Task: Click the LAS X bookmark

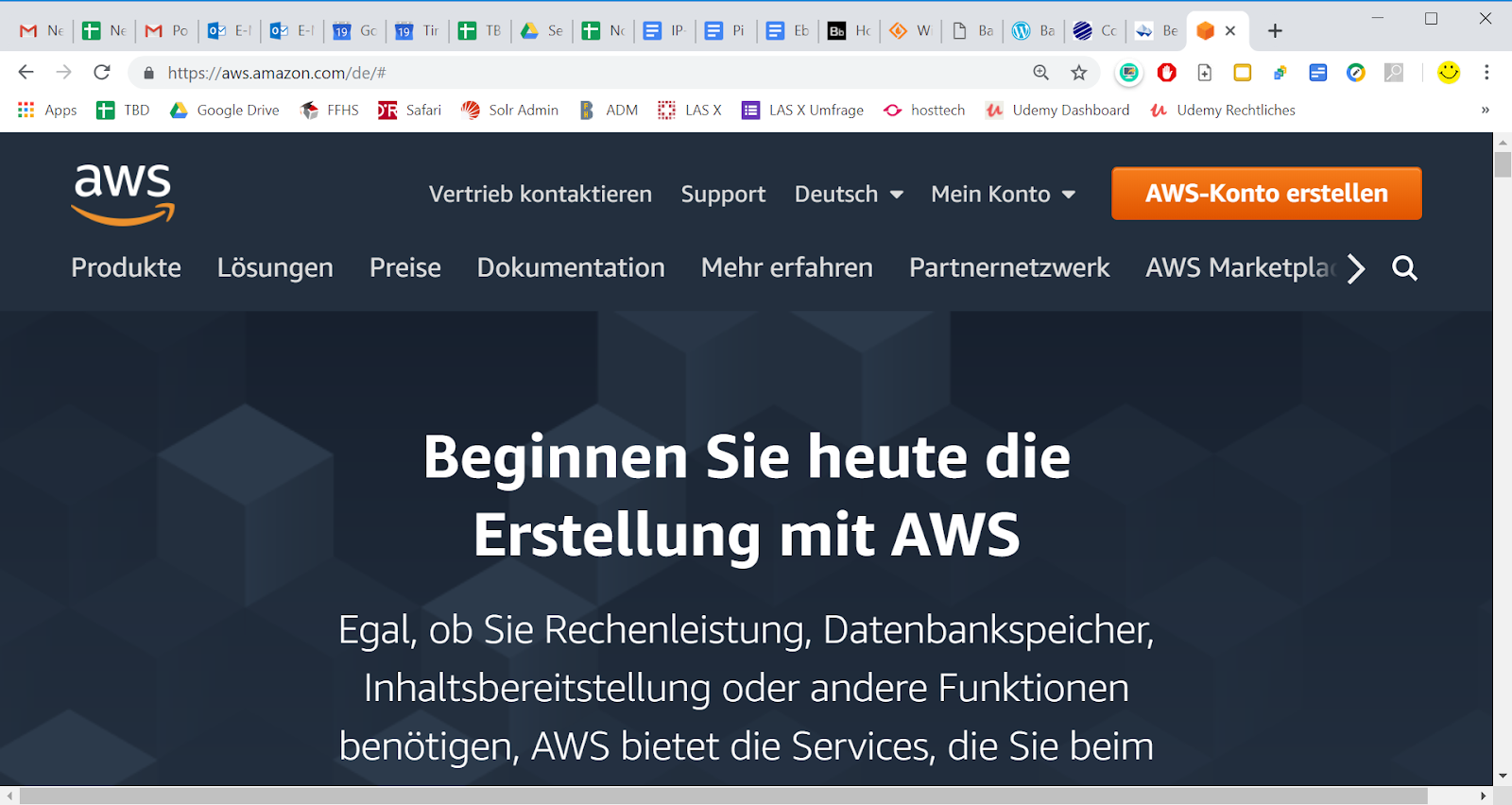Action: click(x=690, y=111)
